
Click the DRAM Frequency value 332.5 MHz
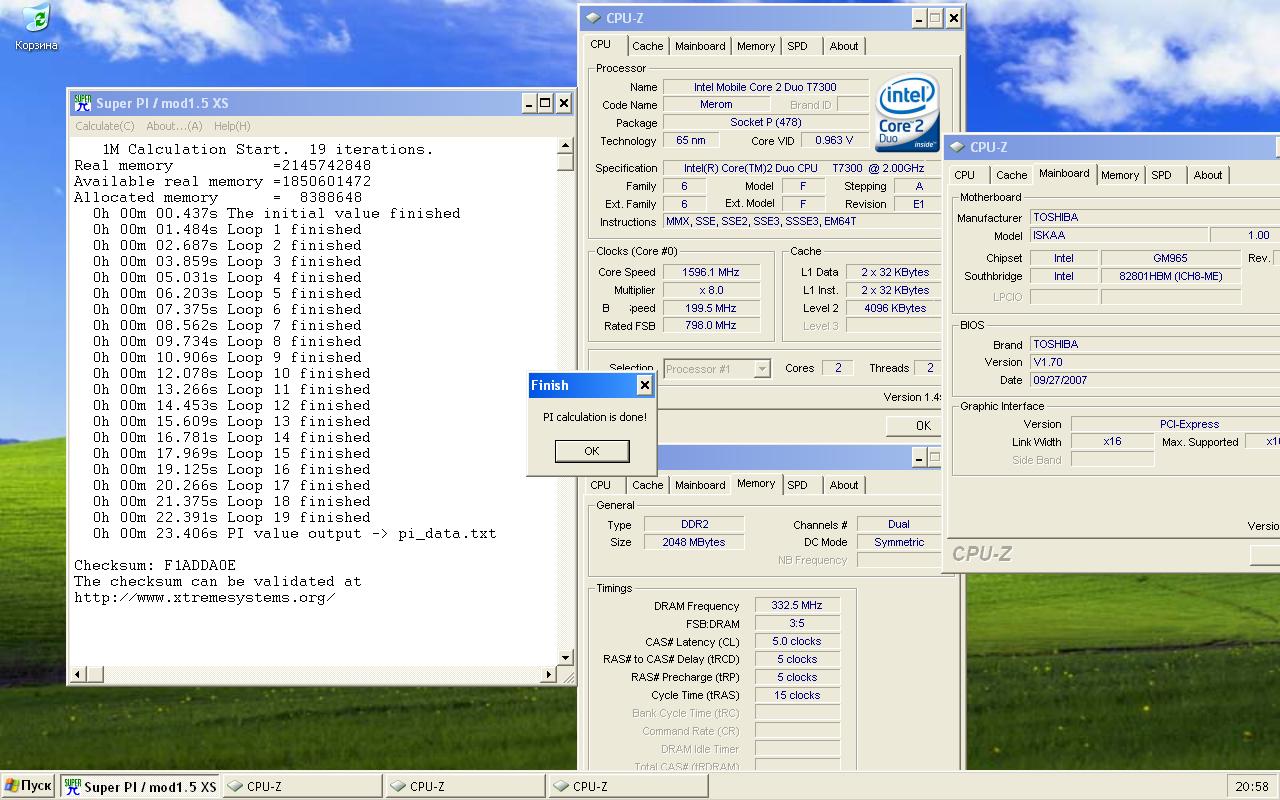(x=797, y=606)
